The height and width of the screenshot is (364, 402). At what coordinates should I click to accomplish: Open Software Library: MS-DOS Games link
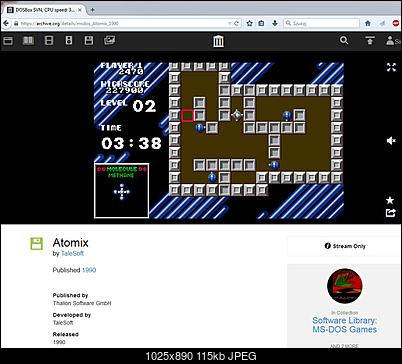[345, 325]
